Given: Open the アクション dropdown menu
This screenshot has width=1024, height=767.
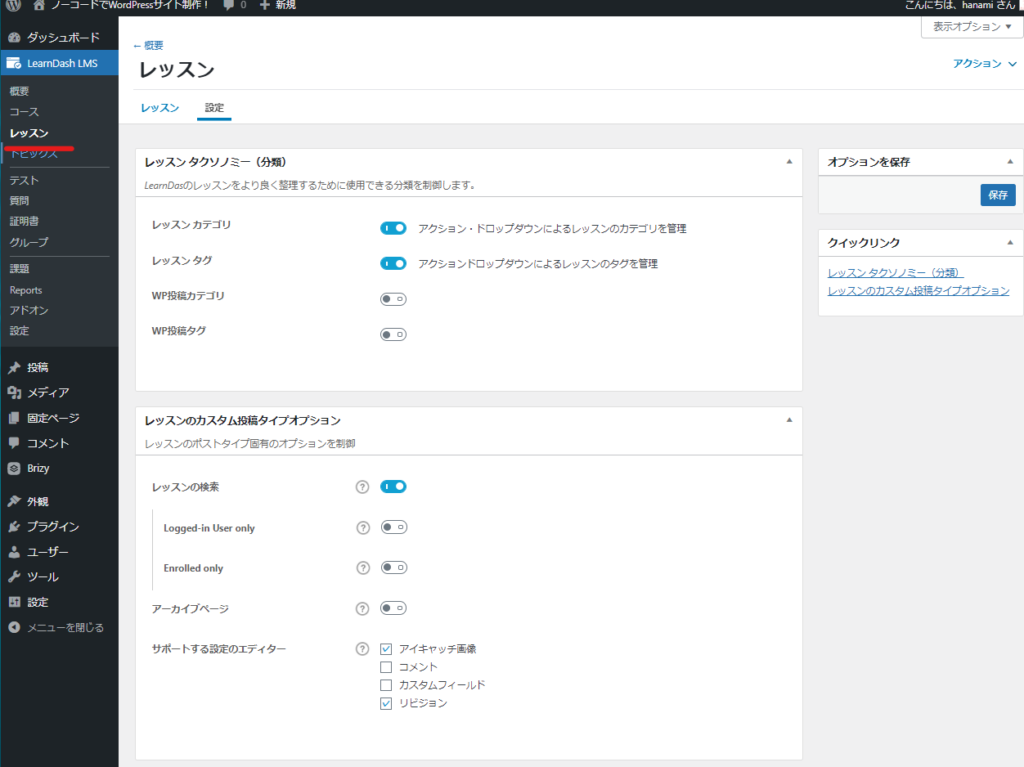Looking at the screenshot, I should click(984, 63).
